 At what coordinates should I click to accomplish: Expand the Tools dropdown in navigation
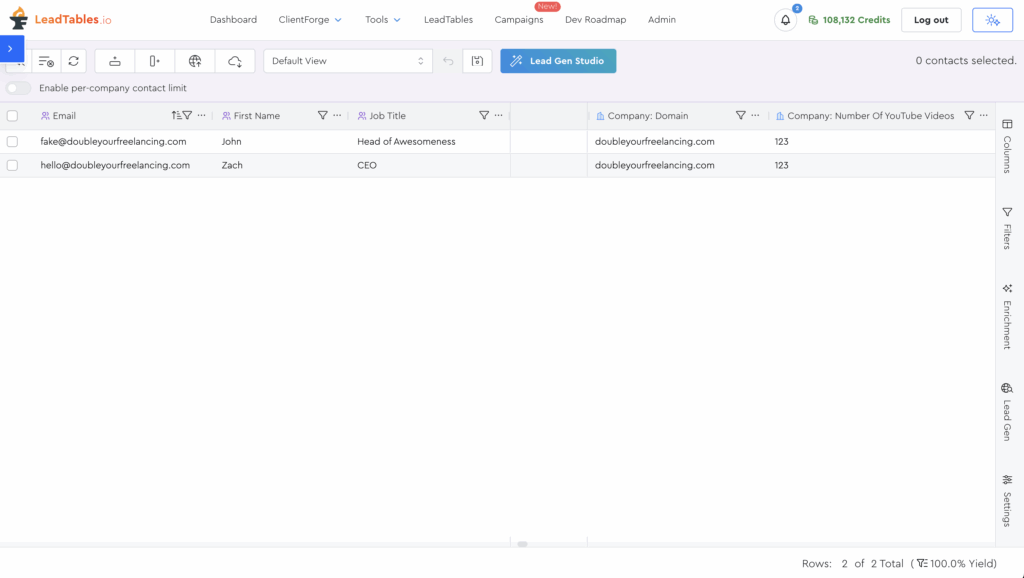[383, 20]
